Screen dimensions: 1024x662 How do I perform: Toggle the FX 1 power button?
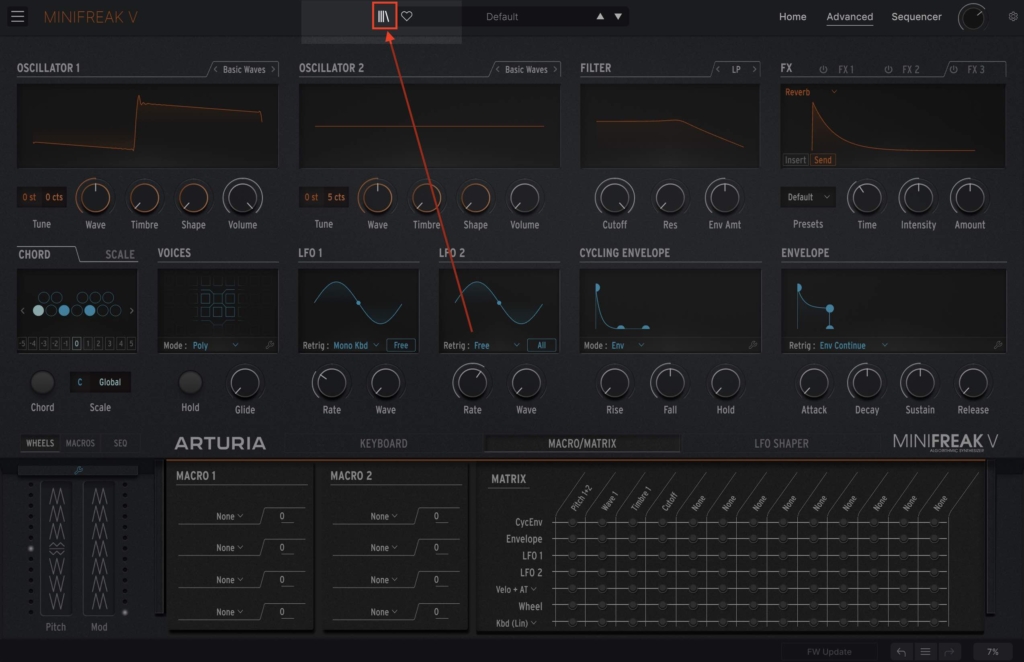coord(824,70)
